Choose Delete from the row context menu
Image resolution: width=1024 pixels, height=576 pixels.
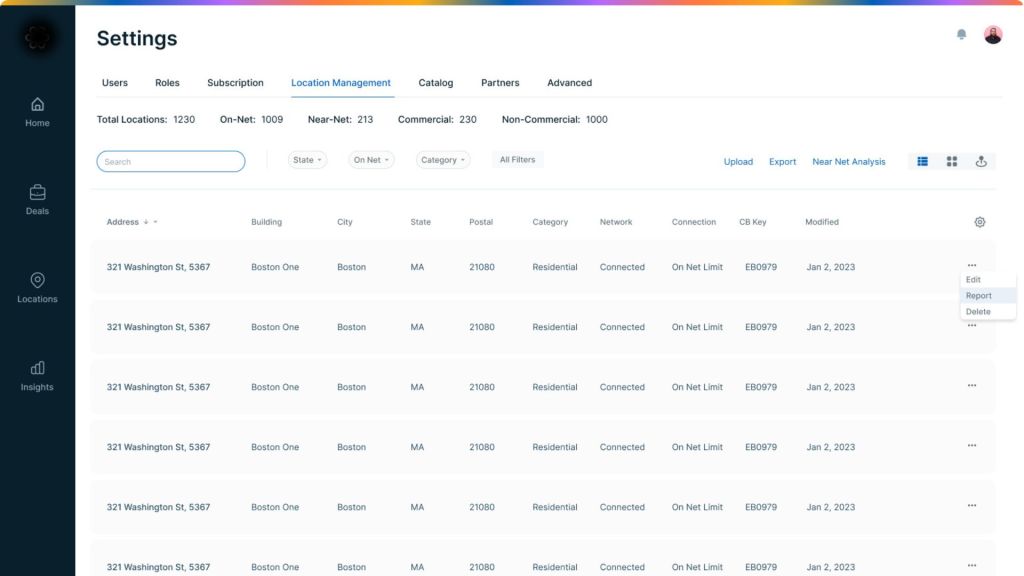tap(978, 312)
